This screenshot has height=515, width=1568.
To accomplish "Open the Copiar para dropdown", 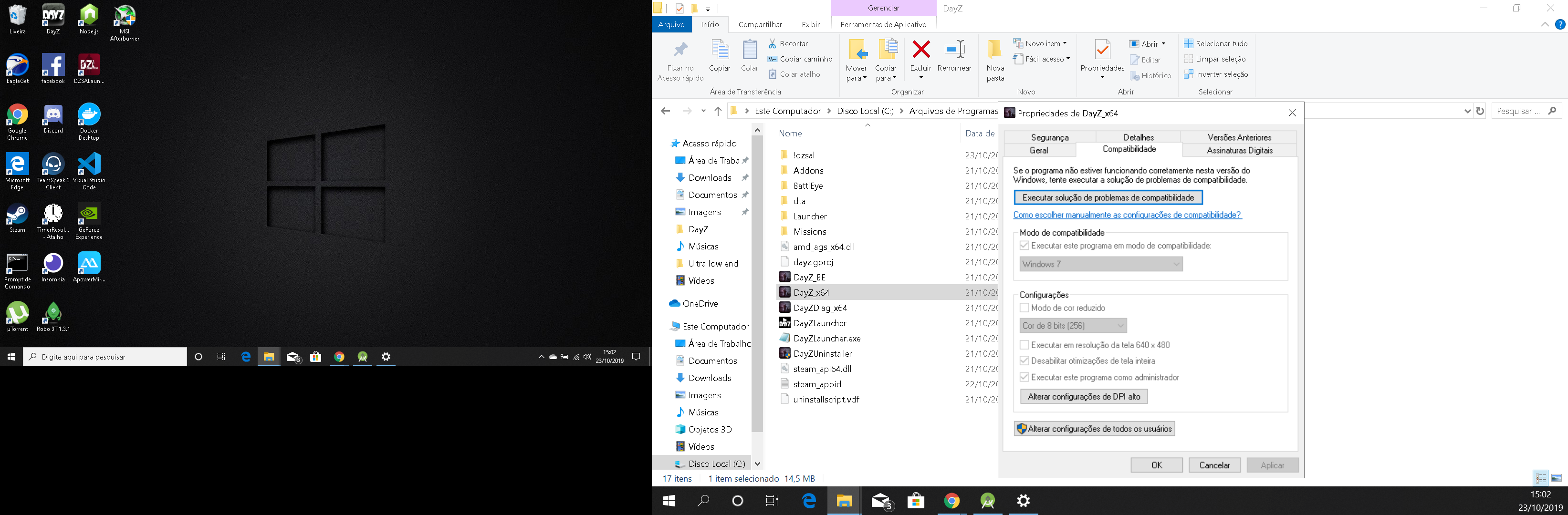I will (x=886, y=73).
